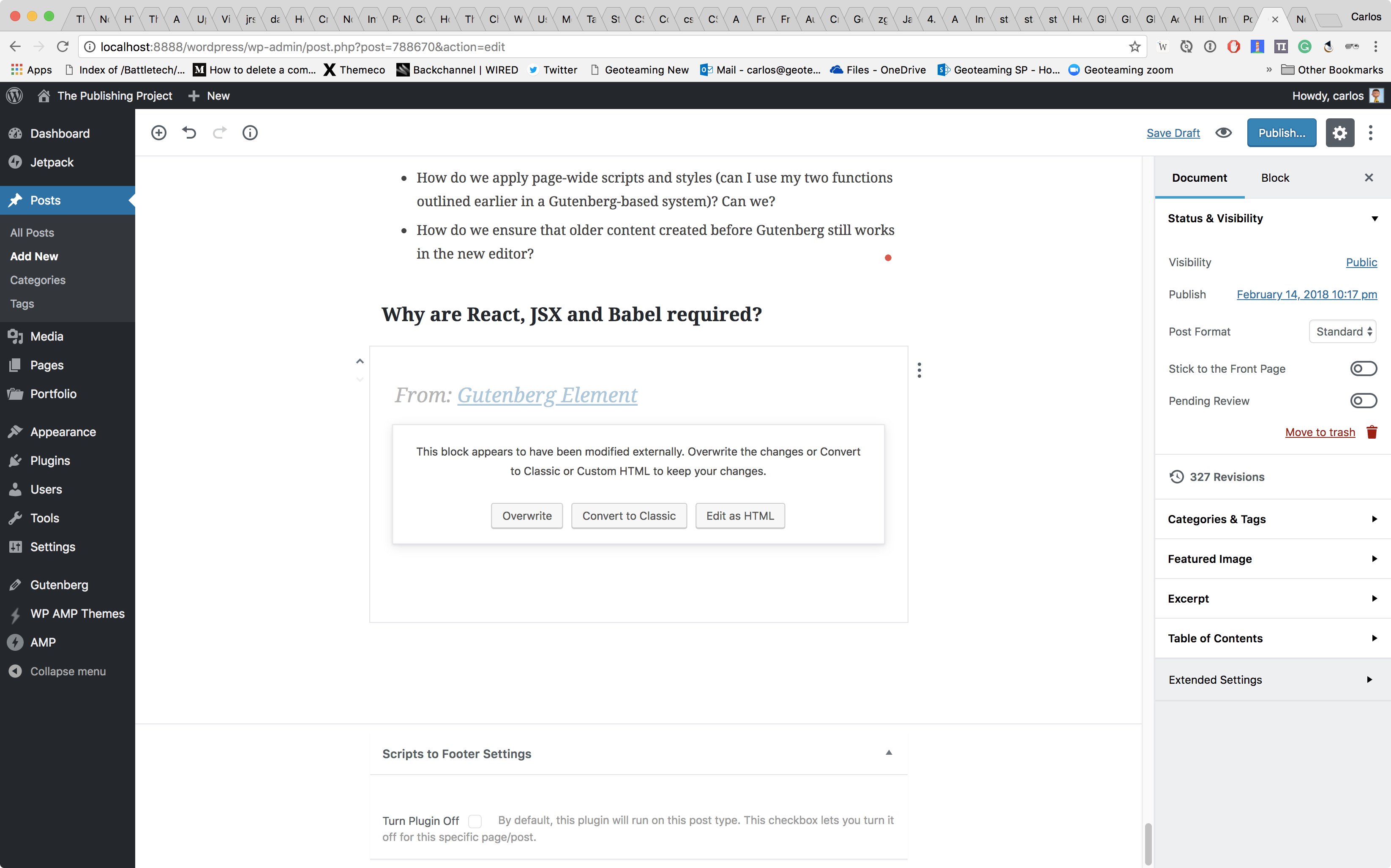Open block options three-dot menu

(919, 370)
